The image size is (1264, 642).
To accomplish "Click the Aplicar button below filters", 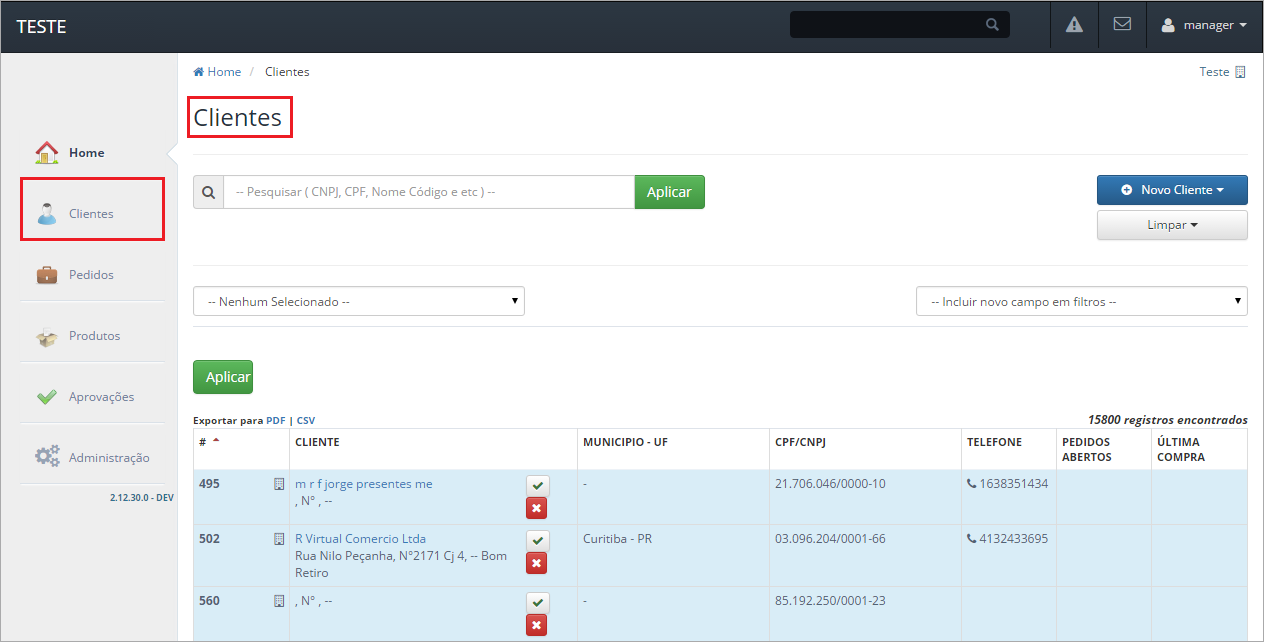I will [x=223, y=377].
